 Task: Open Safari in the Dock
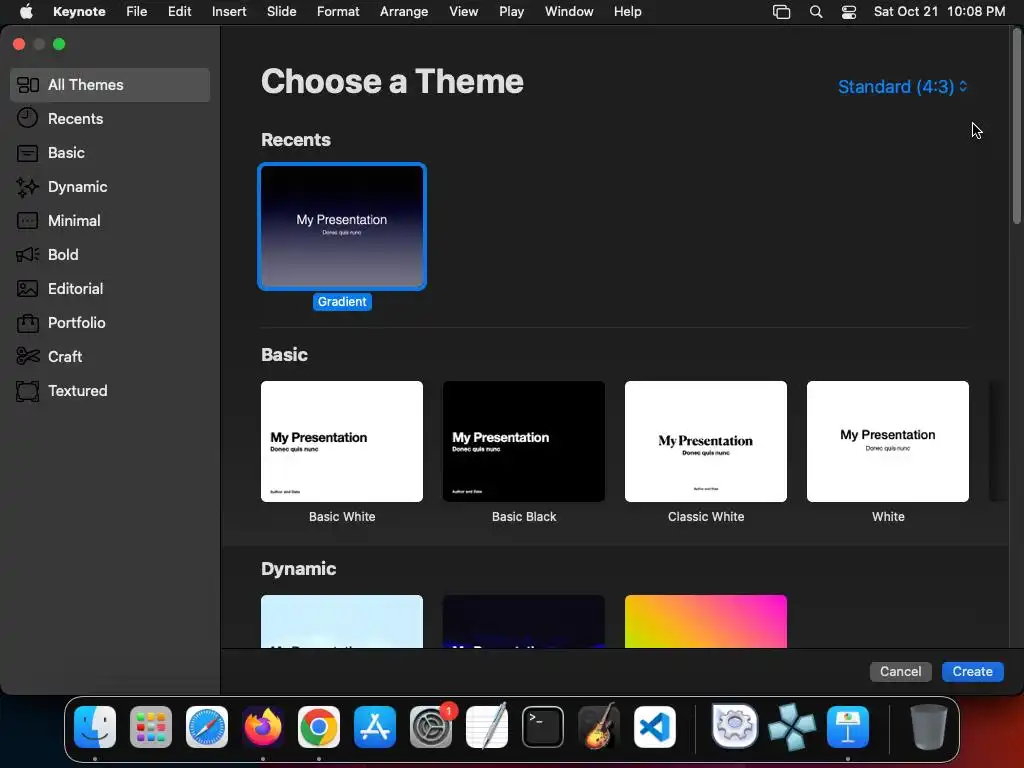pos(207,727)
